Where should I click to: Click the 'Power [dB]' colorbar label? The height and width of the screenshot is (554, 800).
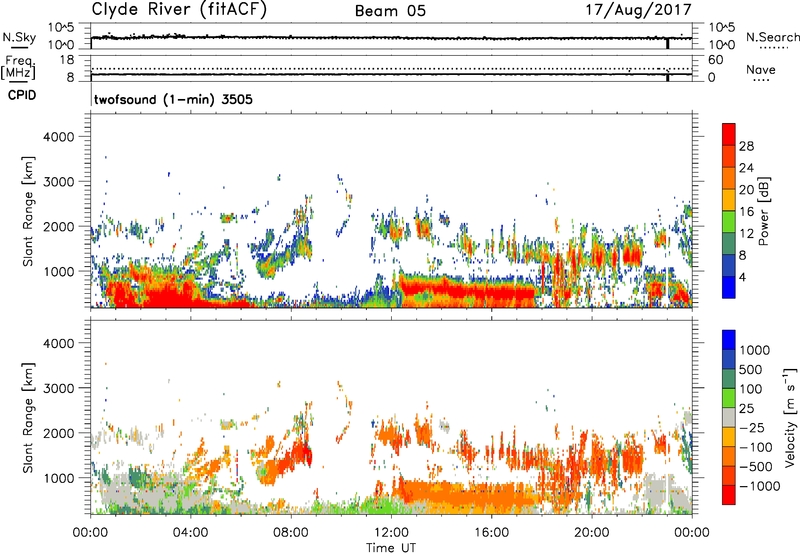pos(763,211)
